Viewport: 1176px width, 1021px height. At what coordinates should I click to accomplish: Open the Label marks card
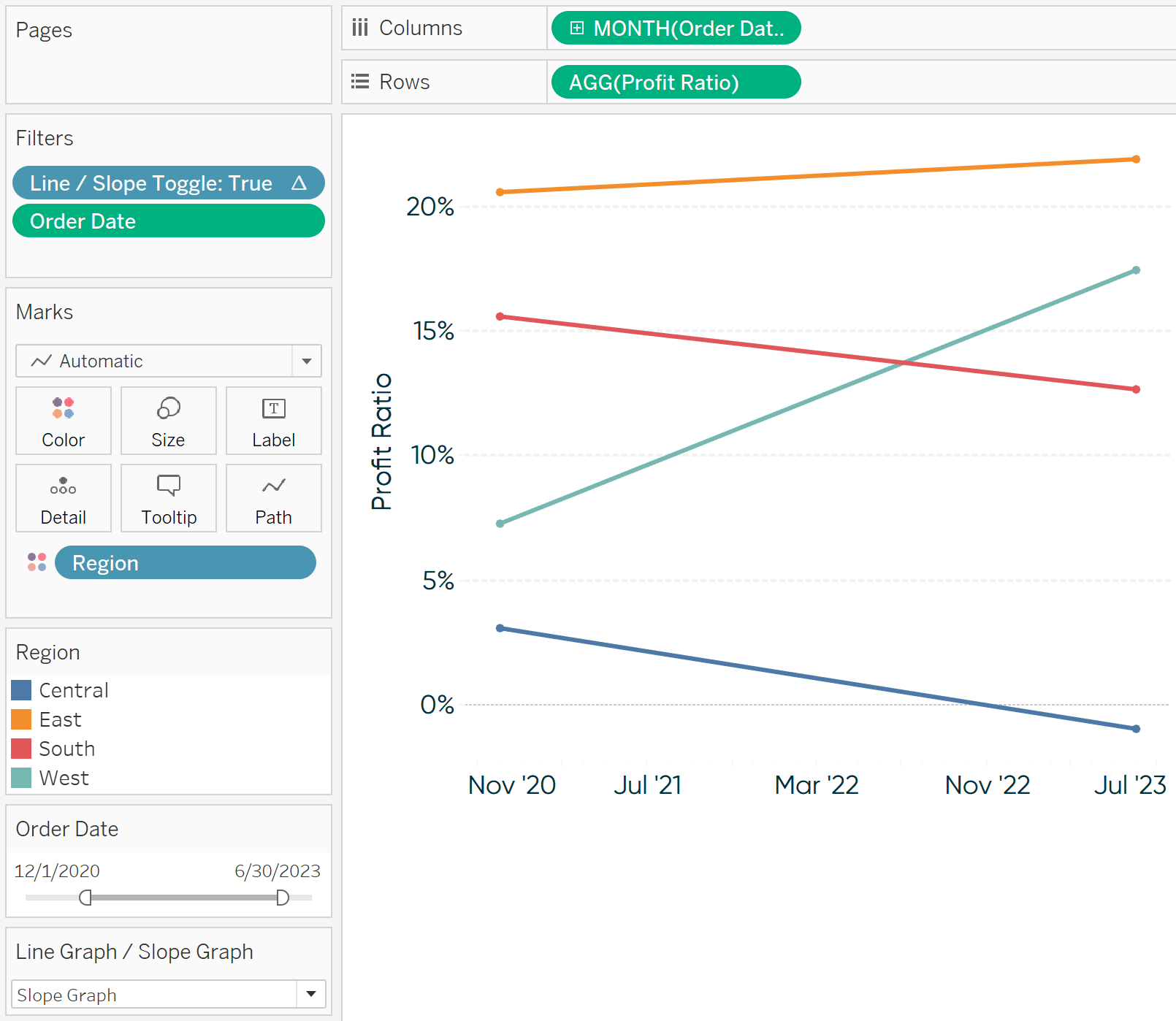274,421
